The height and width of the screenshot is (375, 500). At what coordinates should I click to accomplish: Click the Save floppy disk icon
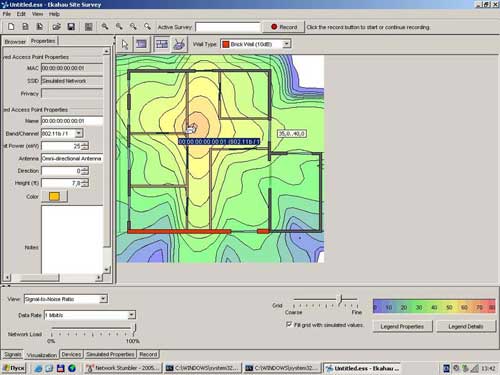pyautogui.click(x=71, y=27)
